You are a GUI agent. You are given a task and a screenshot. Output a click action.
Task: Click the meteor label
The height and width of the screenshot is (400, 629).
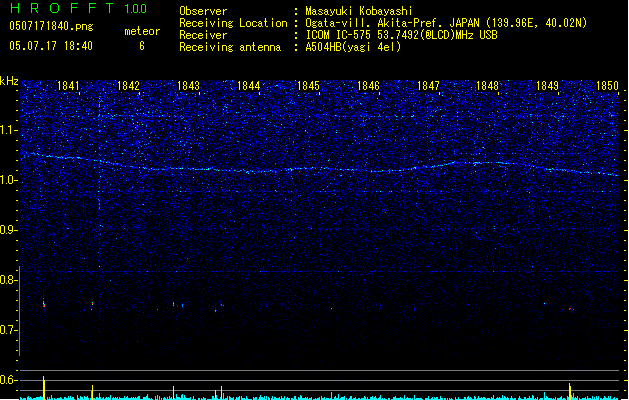click(141, 31)
